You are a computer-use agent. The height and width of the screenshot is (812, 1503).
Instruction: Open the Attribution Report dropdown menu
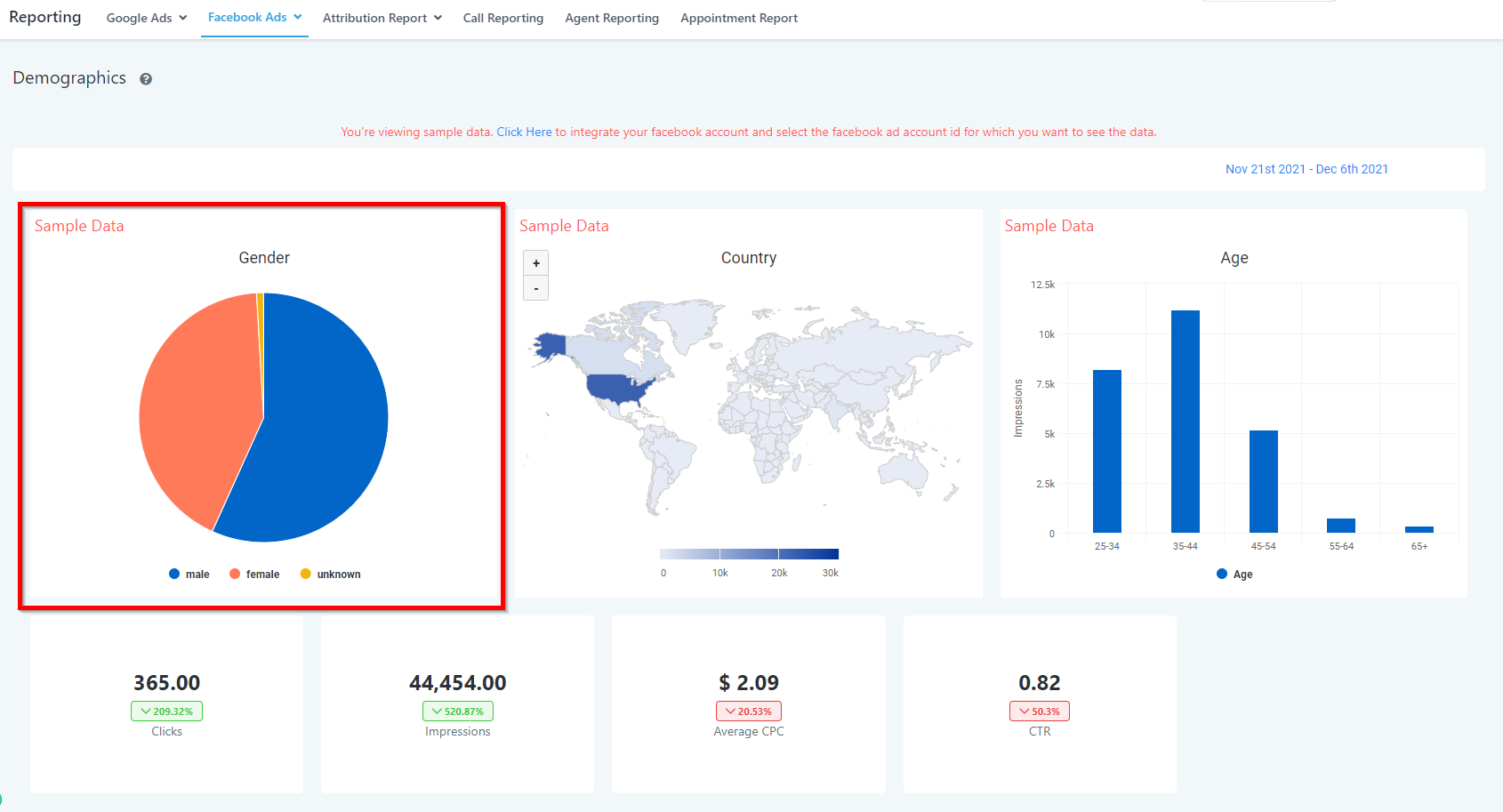(382, 18)
